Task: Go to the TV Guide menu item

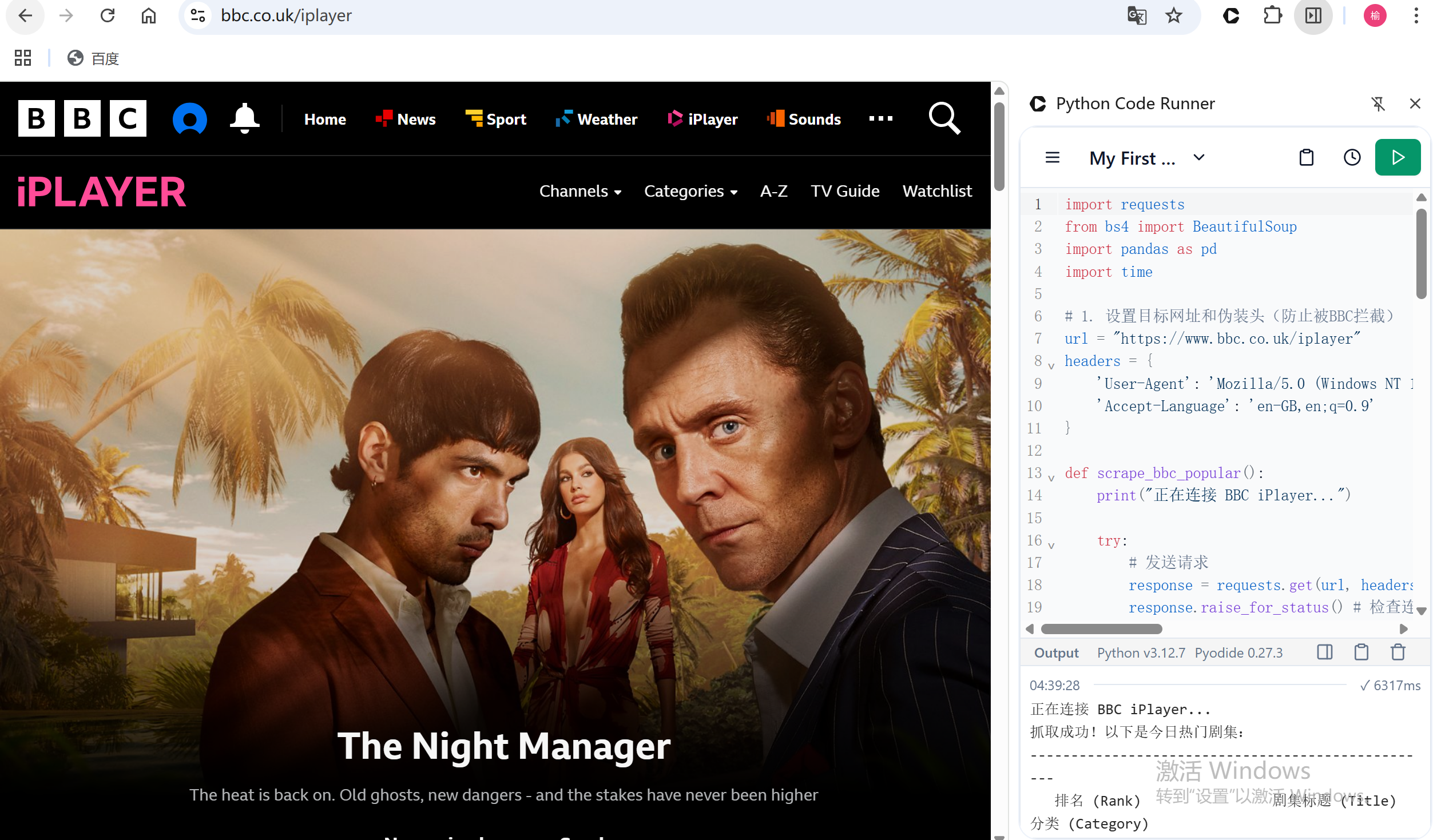Action: tap(844, 191)
